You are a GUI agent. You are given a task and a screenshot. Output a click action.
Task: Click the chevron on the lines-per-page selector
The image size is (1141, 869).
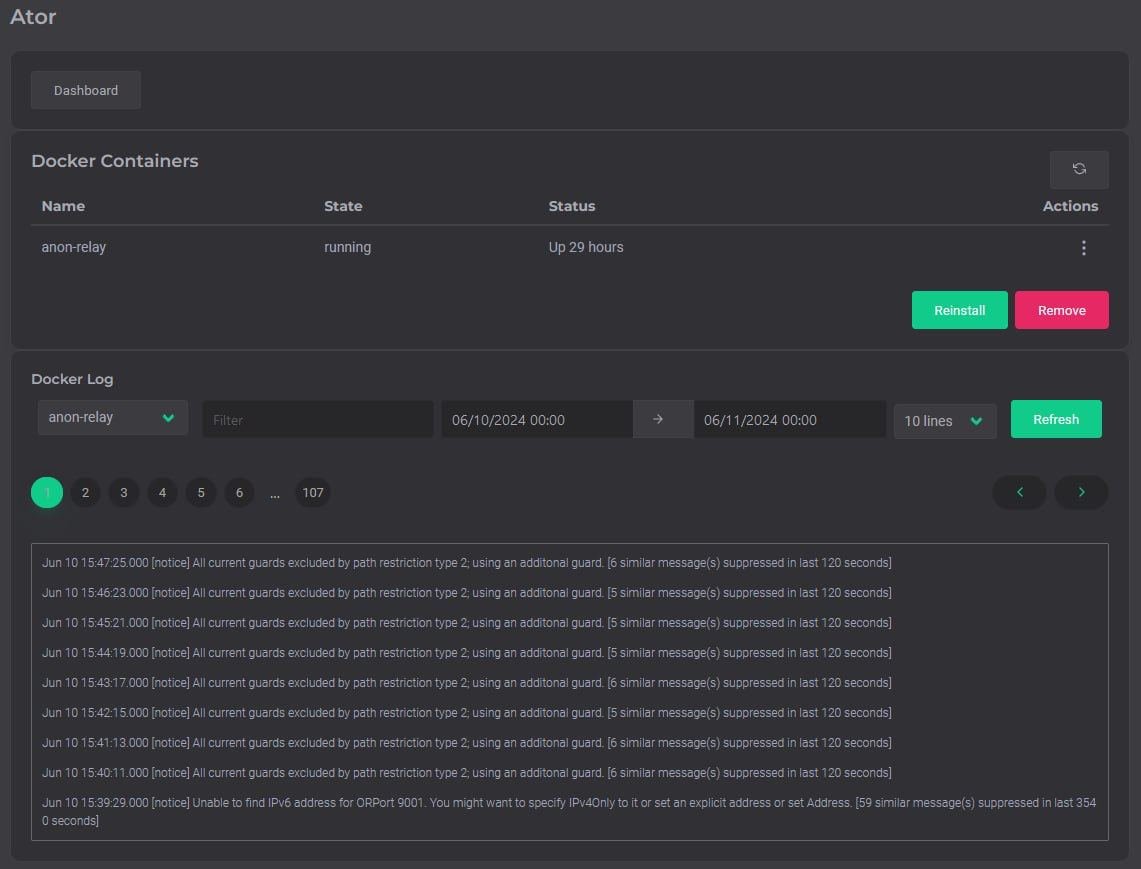(x=977, y=420)
